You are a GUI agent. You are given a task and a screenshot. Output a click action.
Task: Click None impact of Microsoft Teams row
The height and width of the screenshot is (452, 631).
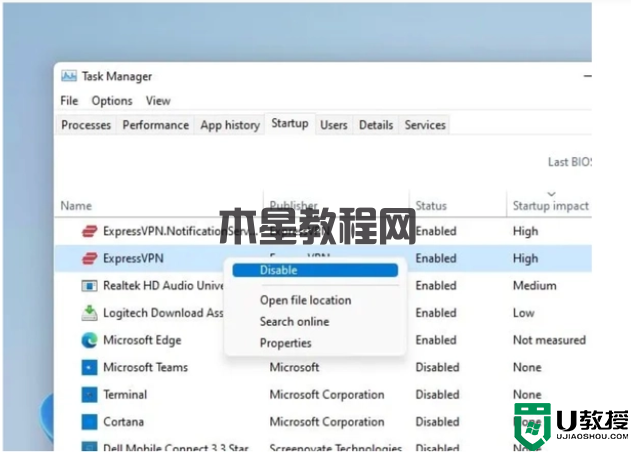tap(527, 367)
